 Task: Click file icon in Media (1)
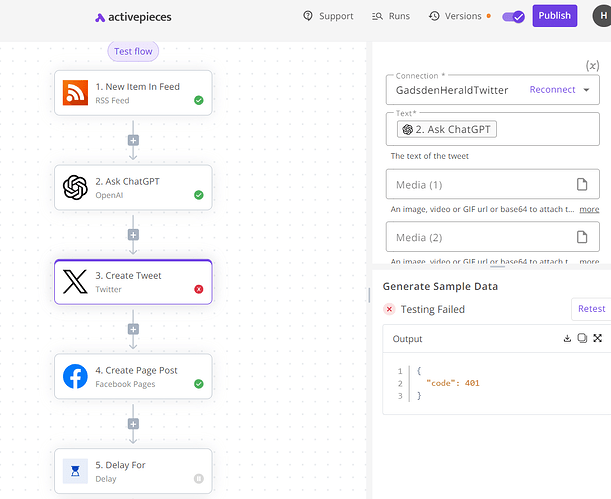[582, 184]
